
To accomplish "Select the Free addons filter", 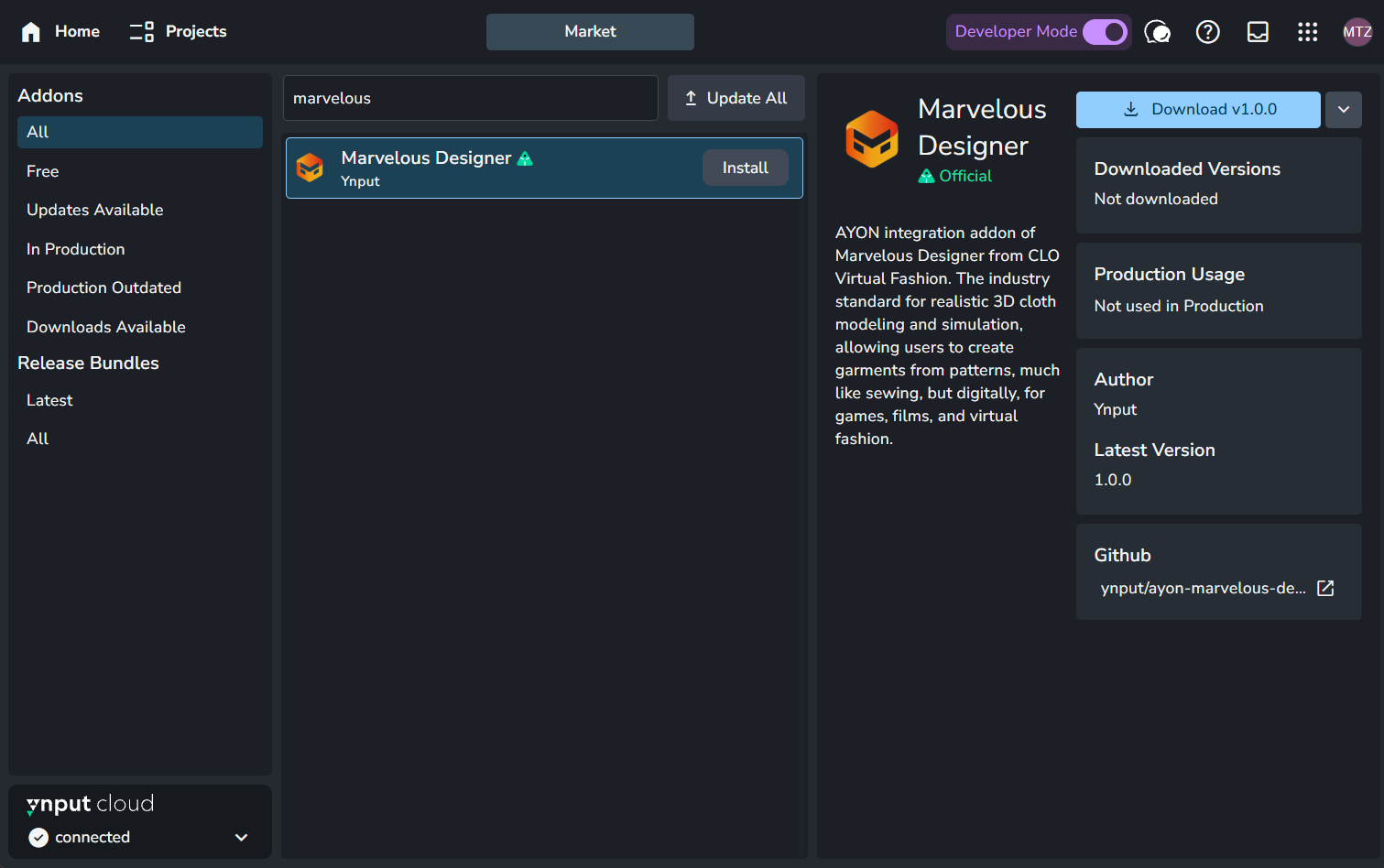I will click(x=140, y=171).
